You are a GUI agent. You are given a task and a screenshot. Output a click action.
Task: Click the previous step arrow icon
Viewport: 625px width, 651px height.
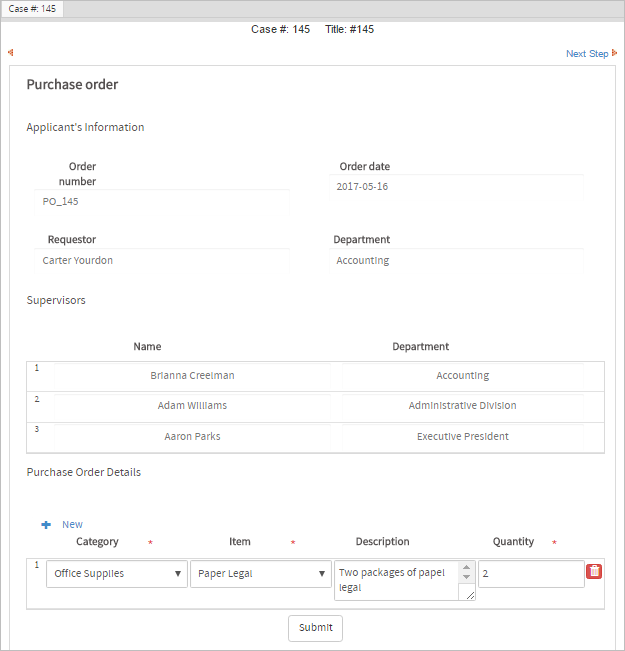click(10, 52)
